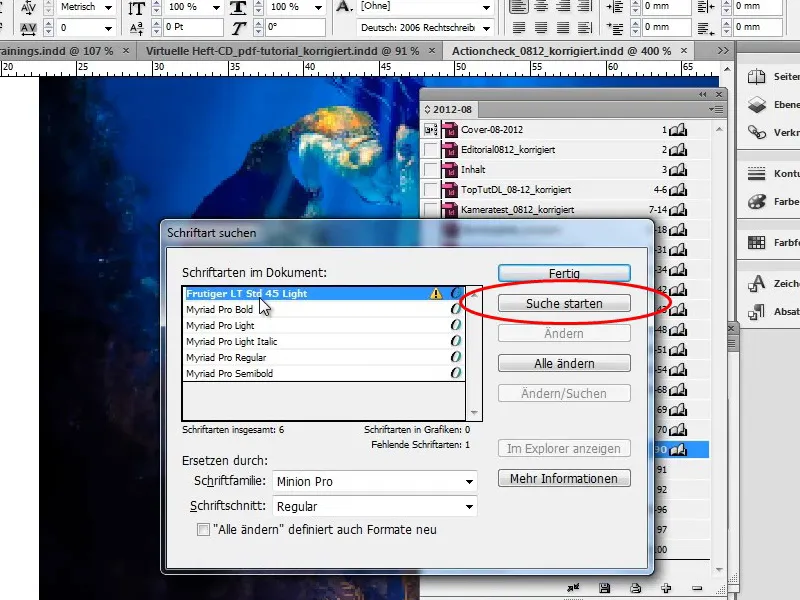Show more document tabs via double-chevron
800x600 pixels.
722,51
